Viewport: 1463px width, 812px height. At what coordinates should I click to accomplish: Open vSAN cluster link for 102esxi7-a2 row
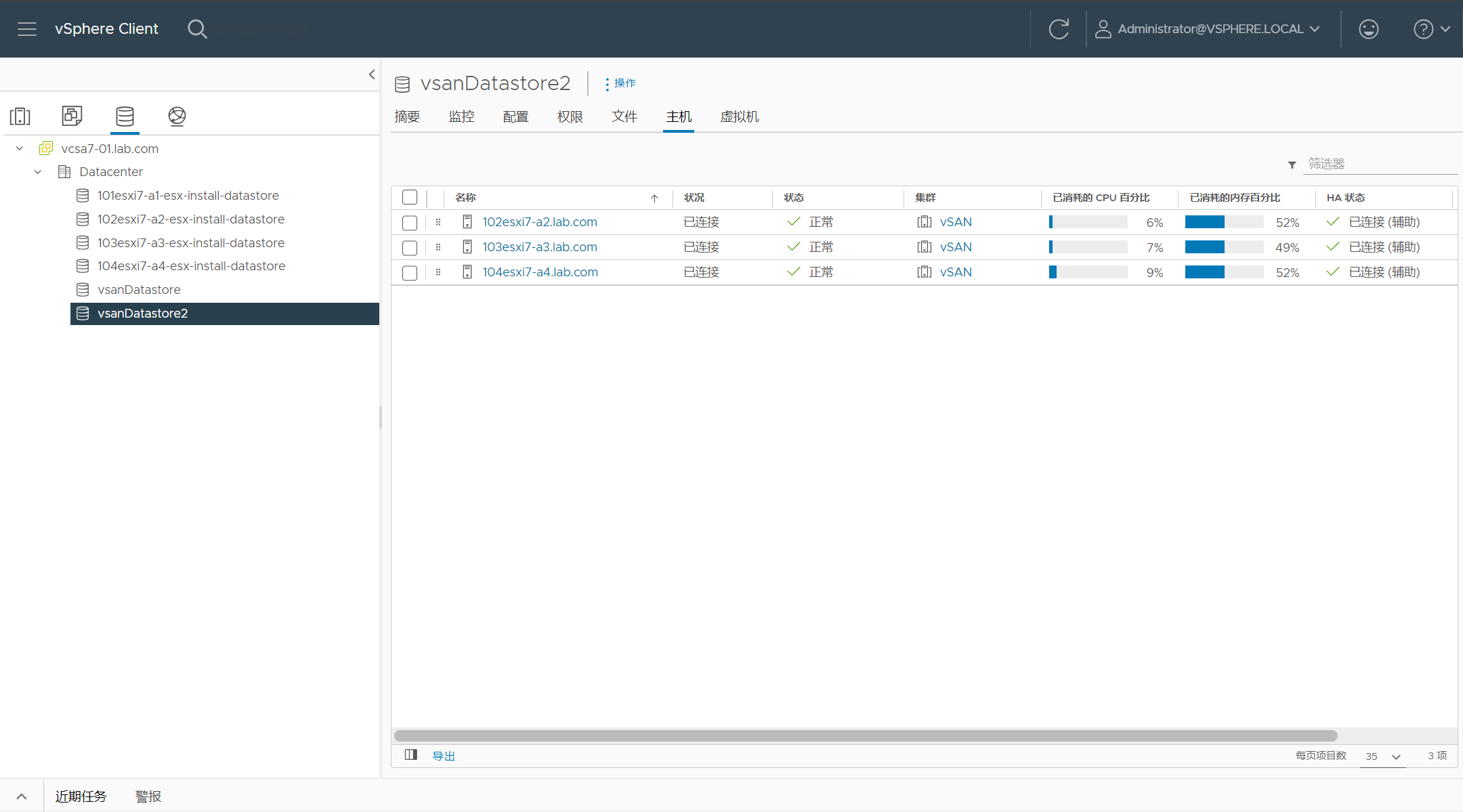coord(956,222)
